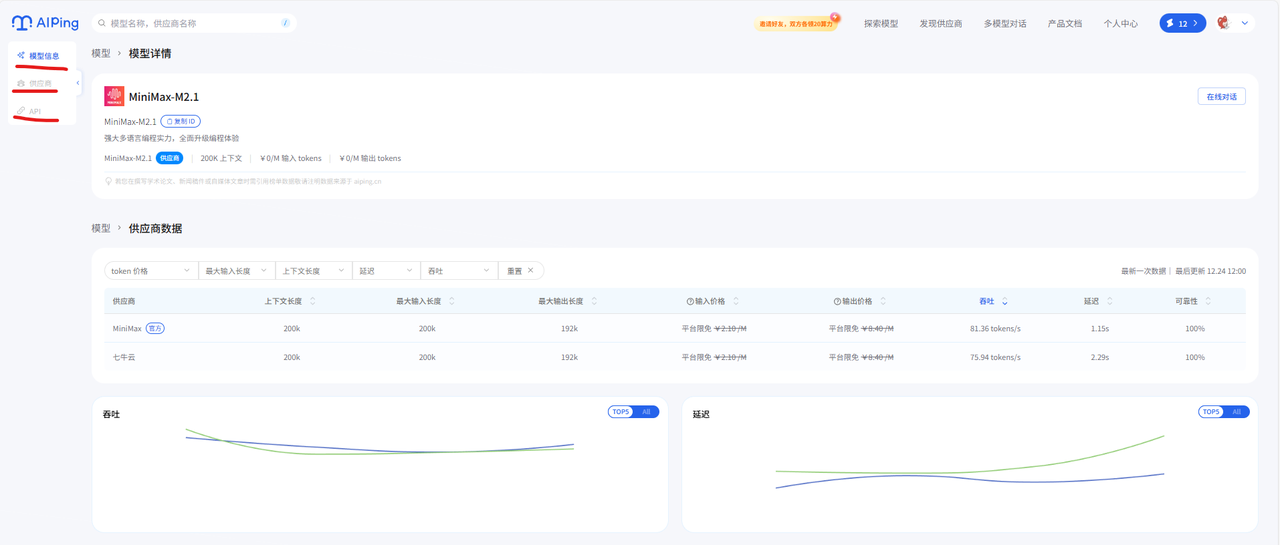Image resolution: width=1280 pixels, height=545 pixels.
Task: Sort by 上下文长度 column arrows
Action: pyautogui.click(x=313, y=301)
